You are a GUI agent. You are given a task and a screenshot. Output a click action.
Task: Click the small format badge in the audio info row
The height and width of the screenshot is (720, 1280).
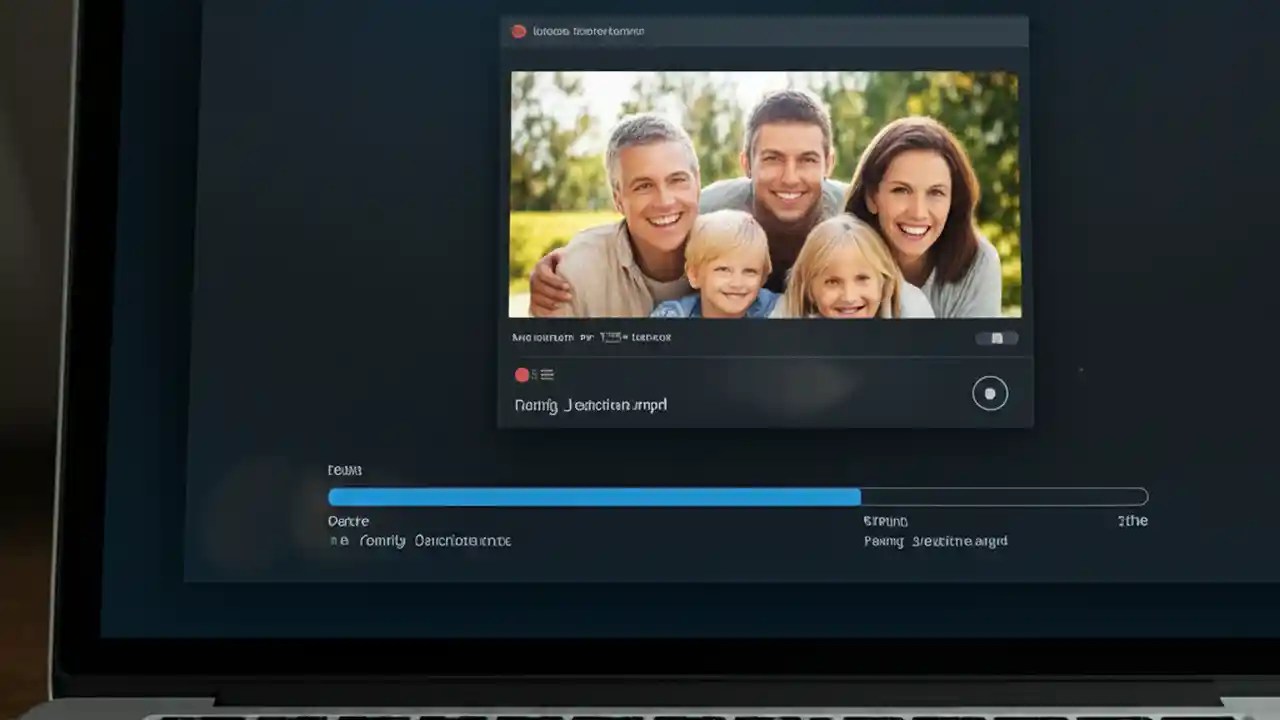(x=614, y=337)
